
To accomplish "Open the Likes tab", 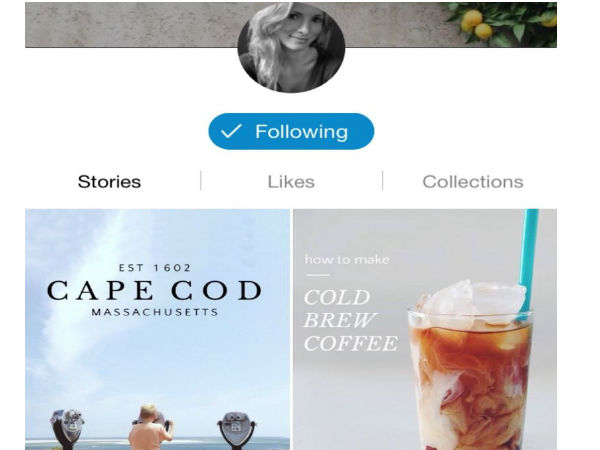I will (x=291, y=182).
